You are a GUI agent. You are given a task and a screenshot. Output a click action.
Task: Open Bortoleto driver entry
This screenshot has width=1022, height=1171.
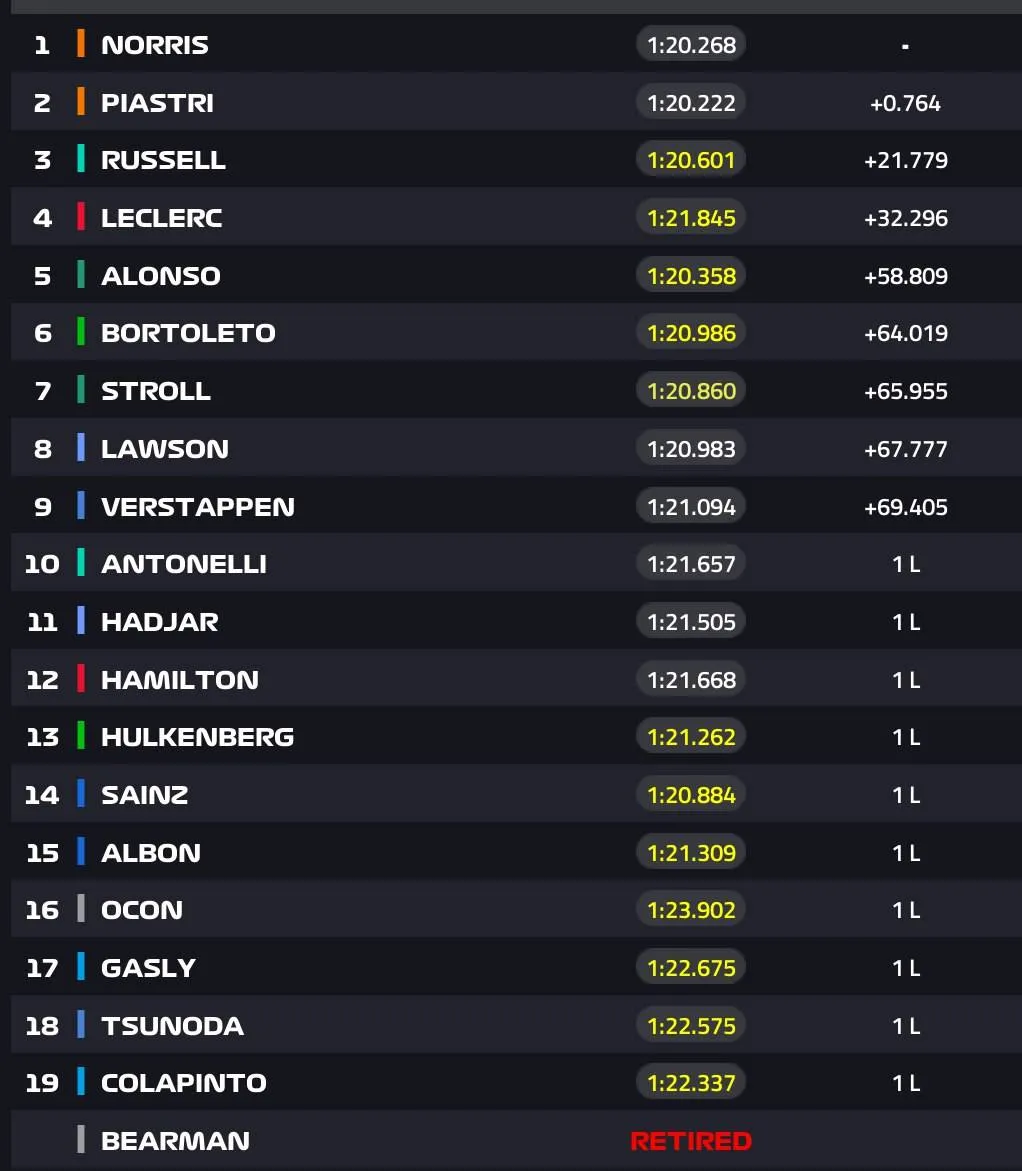[188, 333]
